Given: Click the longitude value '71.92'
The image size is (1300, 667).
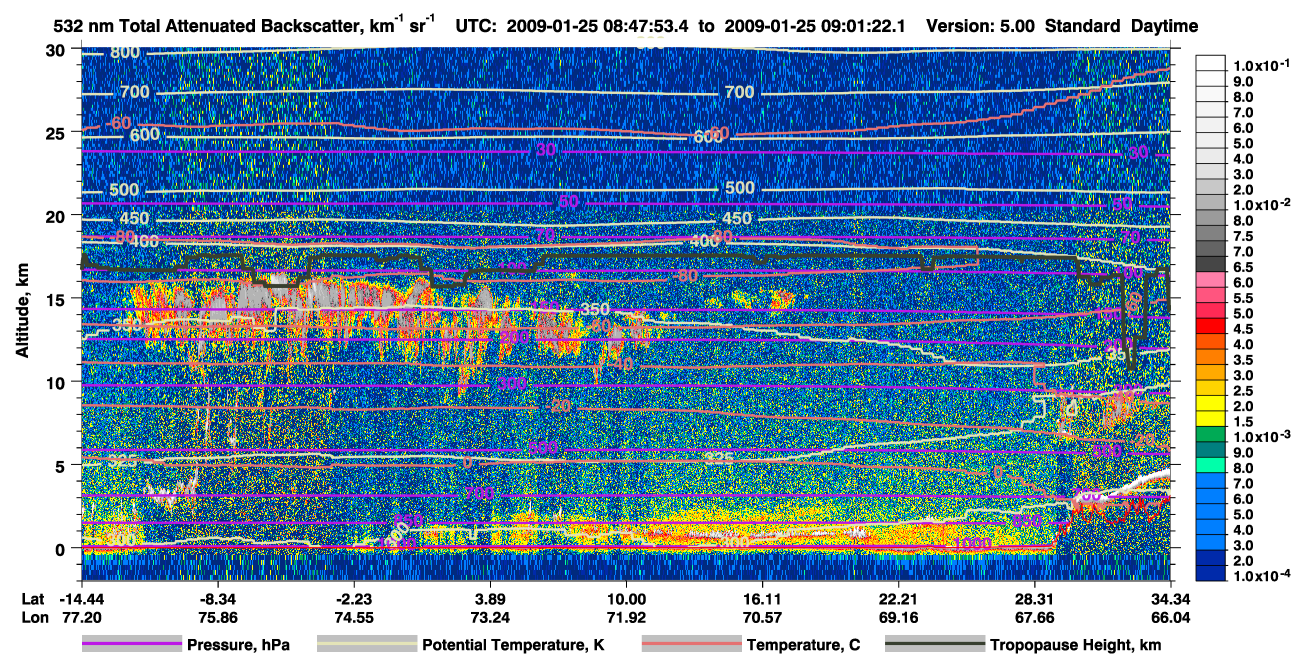Looking at the screenshot, I should coord(626,617).
